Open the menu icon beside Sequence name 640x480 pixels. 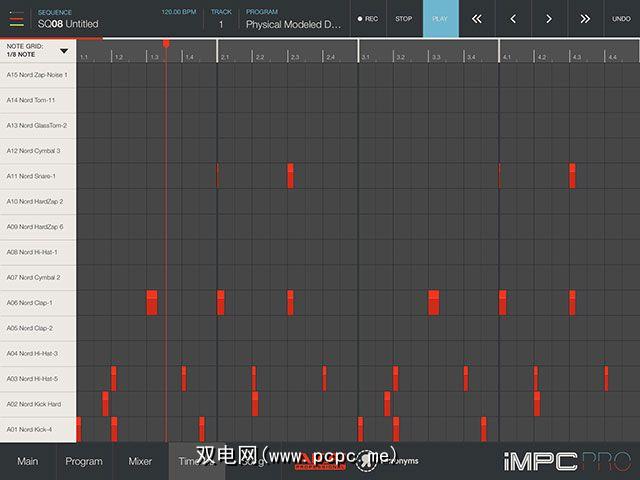[17, 19]
